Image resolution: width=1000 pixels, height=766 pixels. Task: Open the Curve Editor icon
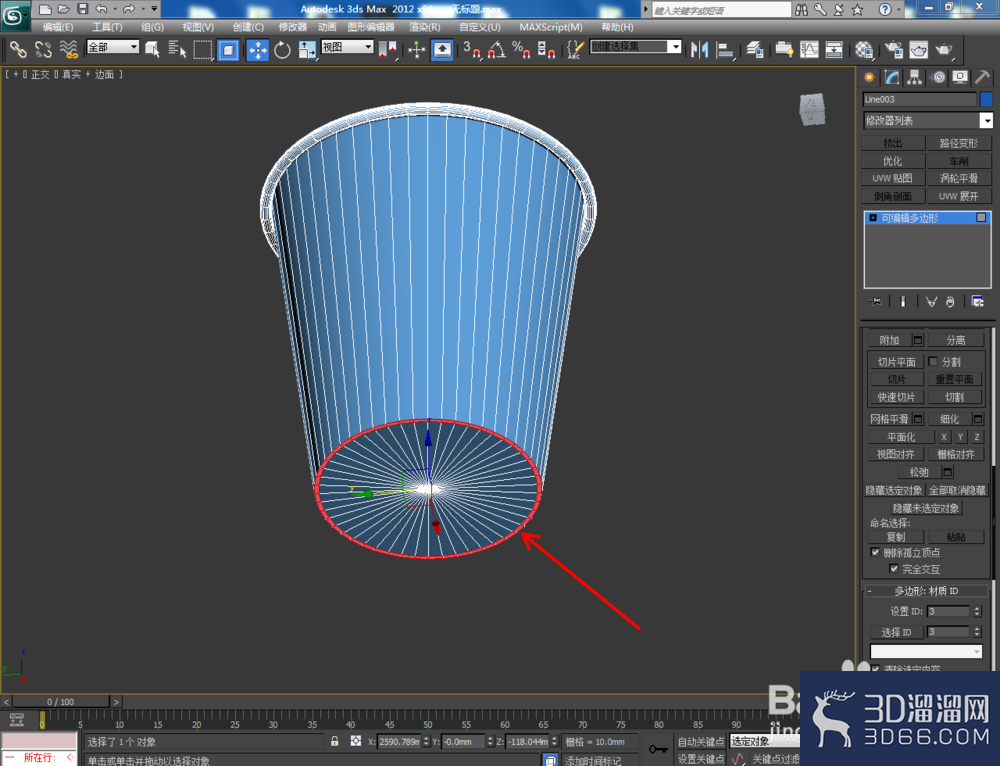tap(809, 49)
